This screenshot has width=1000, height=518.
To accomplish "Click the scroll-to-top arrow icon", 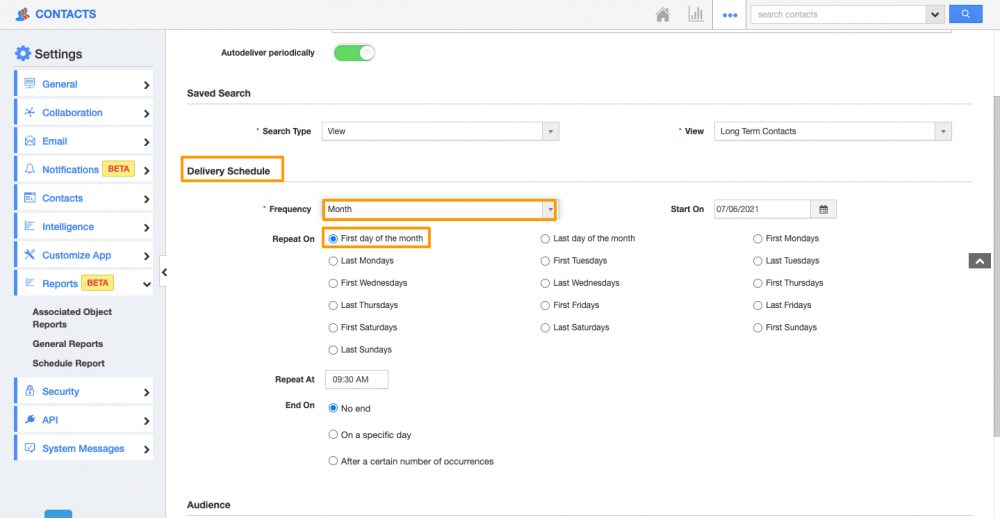I will pyautogui.click(x=979, y=261).
